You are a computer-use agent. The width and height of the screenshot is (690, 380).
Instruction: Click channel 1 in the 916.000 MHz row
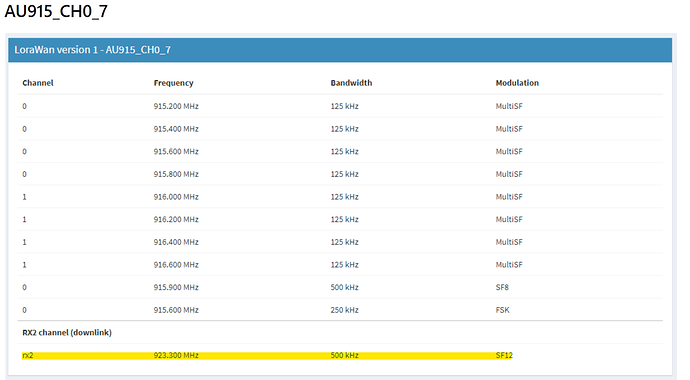click(x=24, y=197)
